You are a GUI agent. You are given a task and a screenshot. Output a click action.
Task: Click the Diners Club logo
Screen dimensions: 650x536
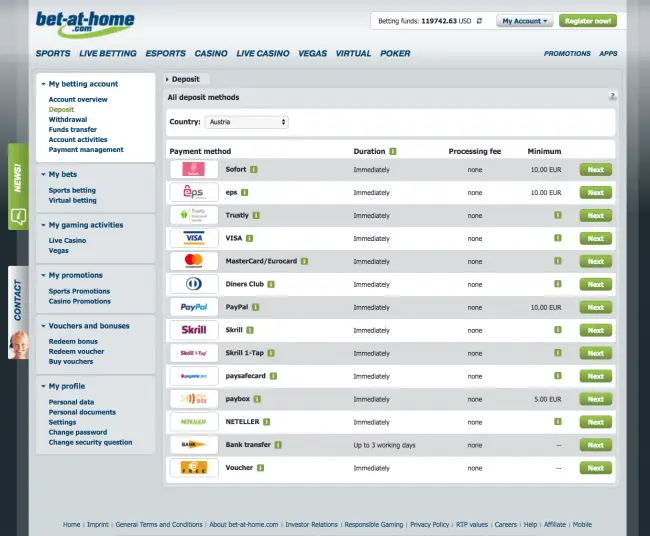click(194, 284)
